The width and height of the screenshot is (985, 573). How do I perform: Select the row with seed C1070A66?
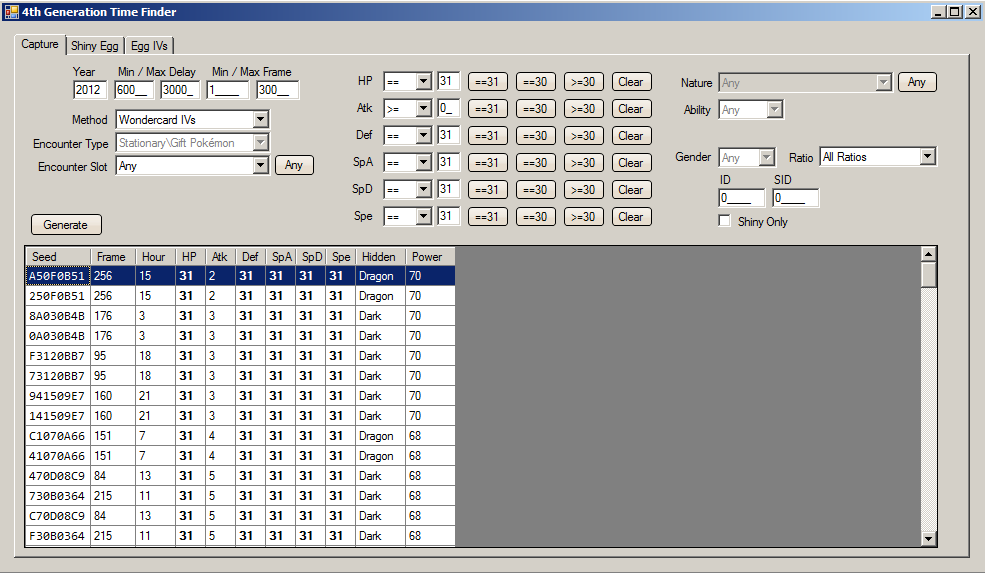(x=241, y=436)
